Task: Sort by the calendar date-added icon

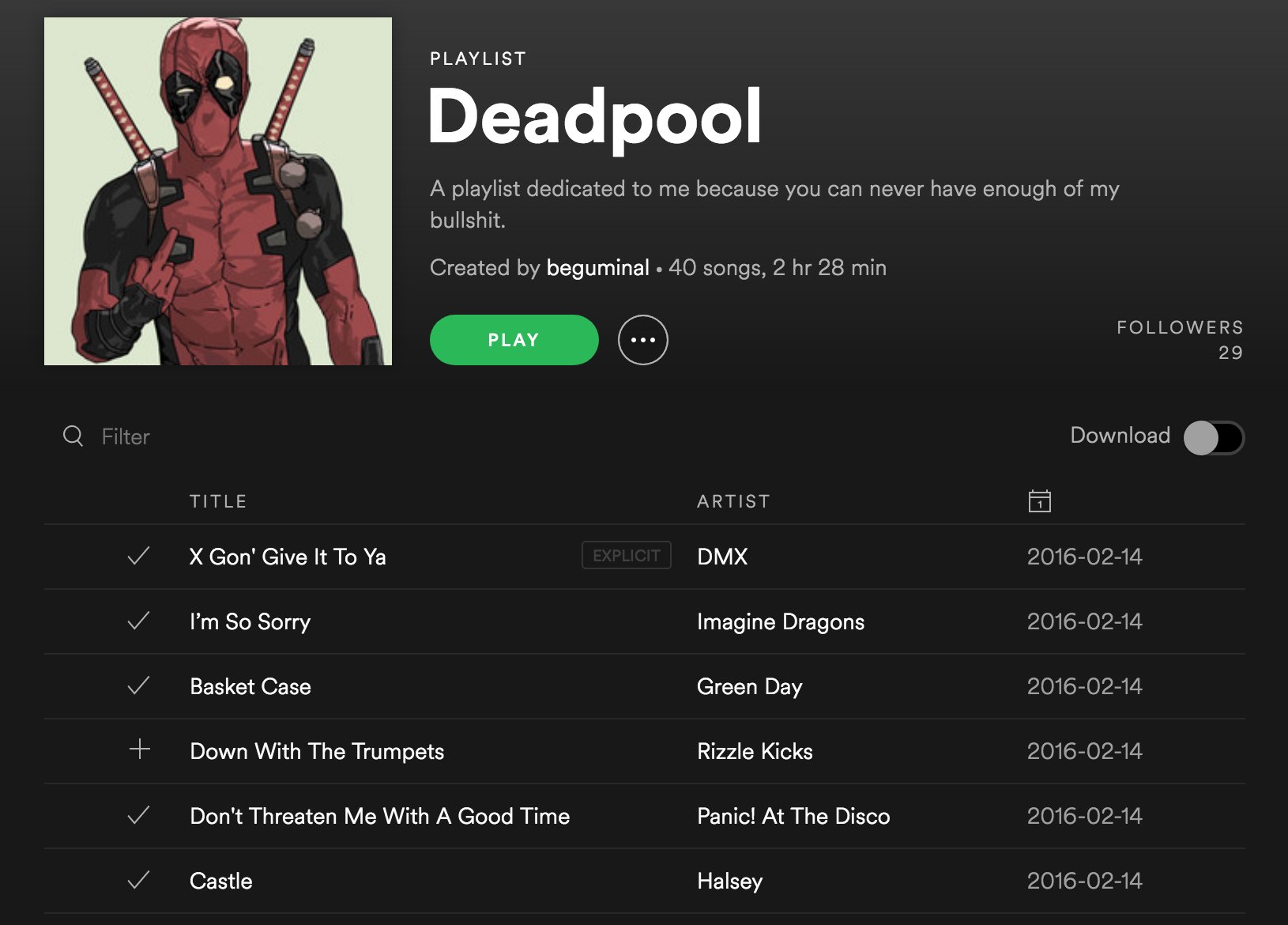Action: pyautogui.click(x=1039, y=500)
